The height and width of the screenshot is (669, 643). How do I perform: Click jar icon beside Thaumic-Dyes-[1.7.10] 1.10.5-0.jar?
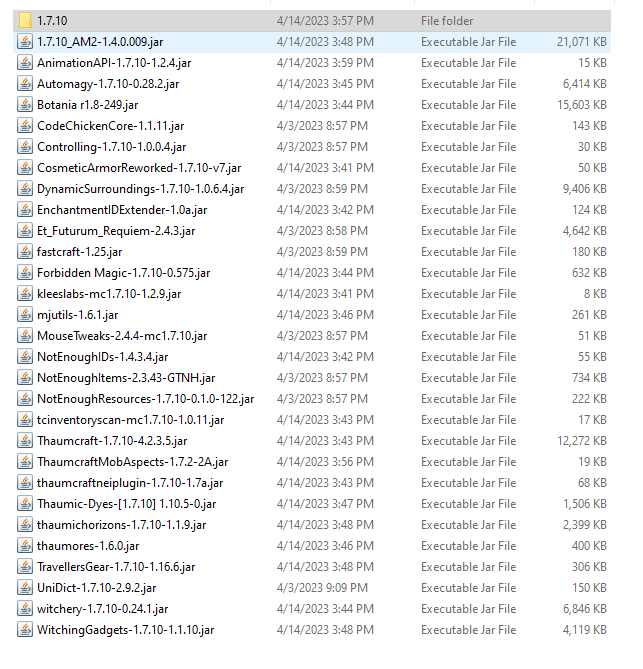(25, 503)
